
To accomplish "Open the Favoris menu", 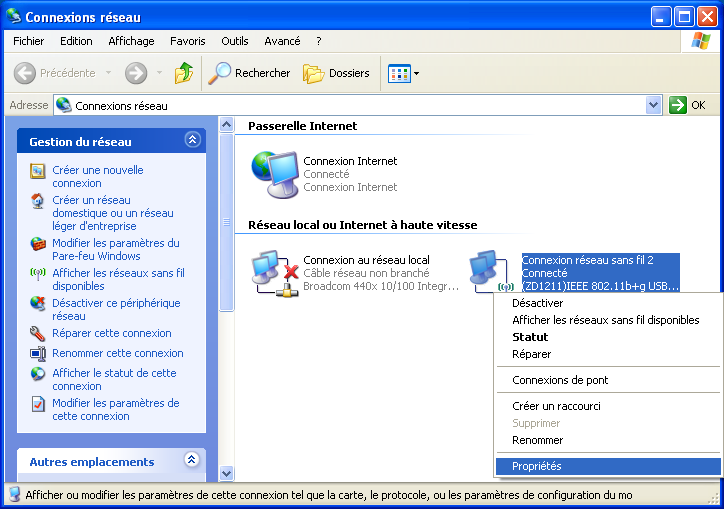I will click(187, 41).
